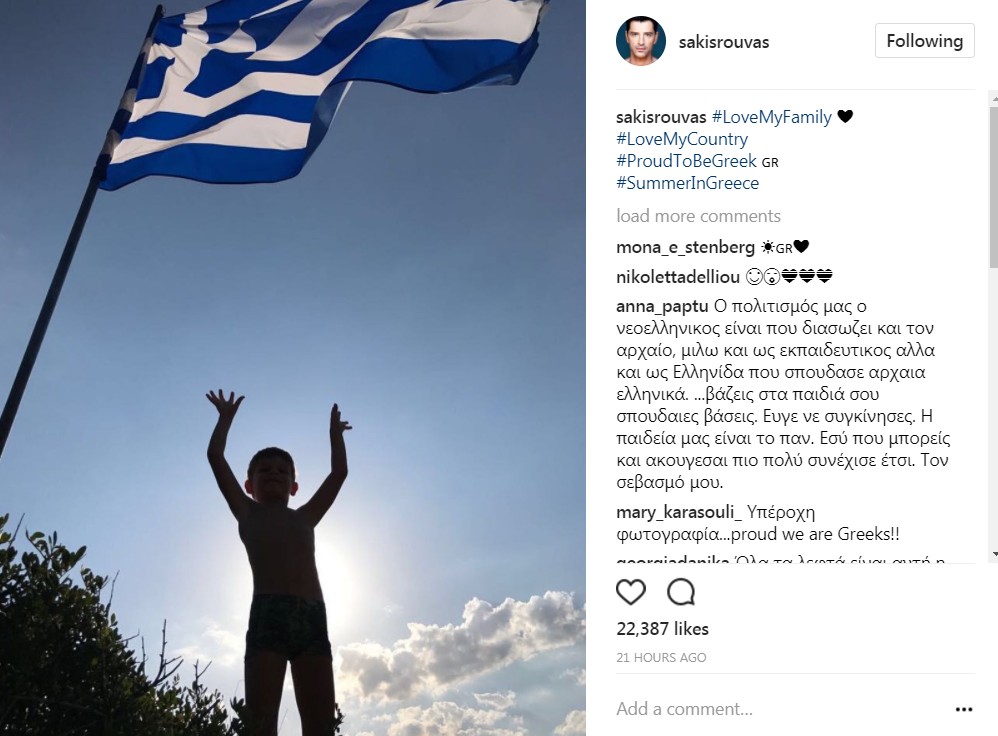
Task: Open the three-dots more options menu
Action: click(964, 709)
